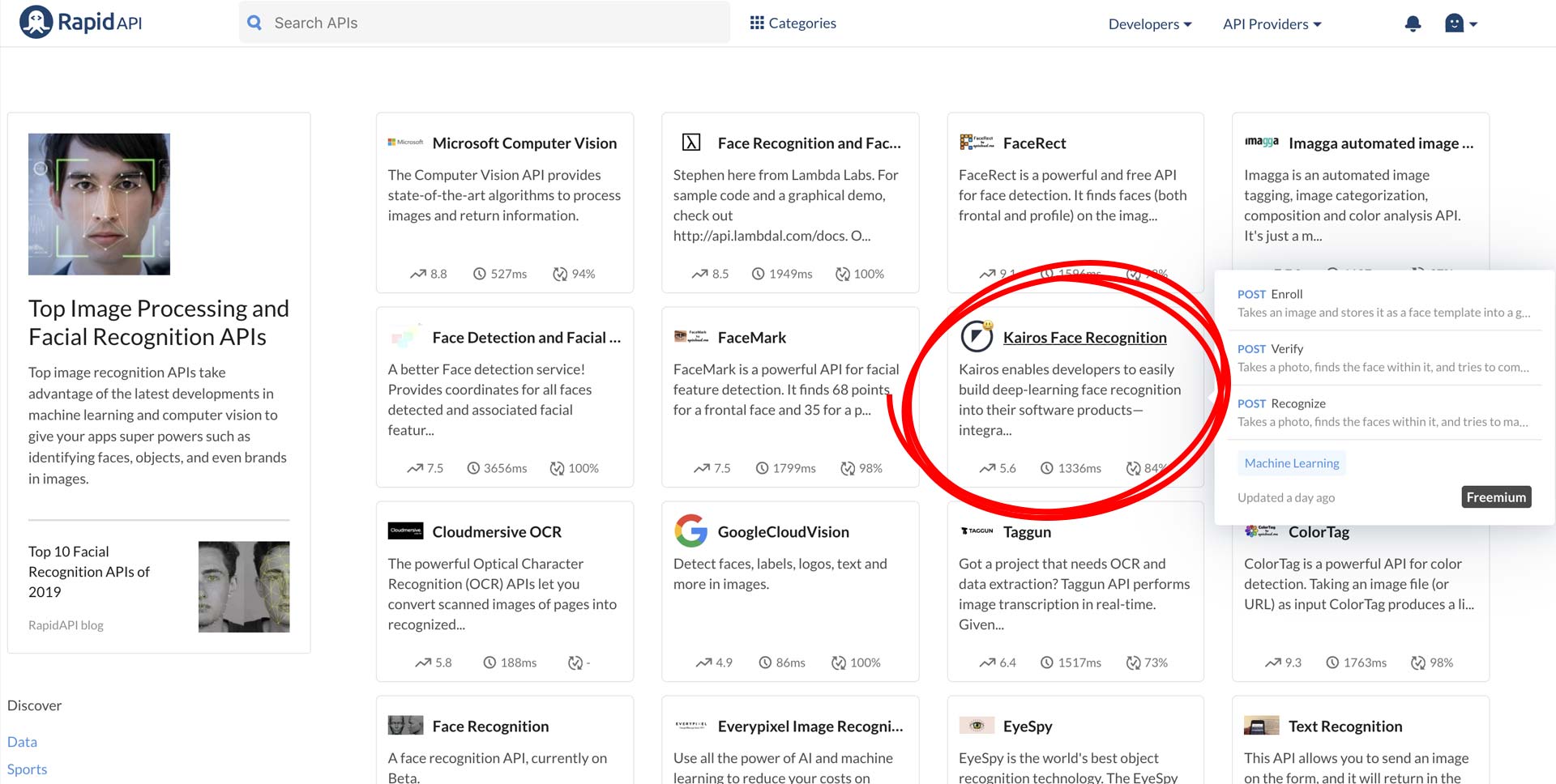Click the EyeSpy eye logo icon
1556x784 pixels.
coord(977,725)
